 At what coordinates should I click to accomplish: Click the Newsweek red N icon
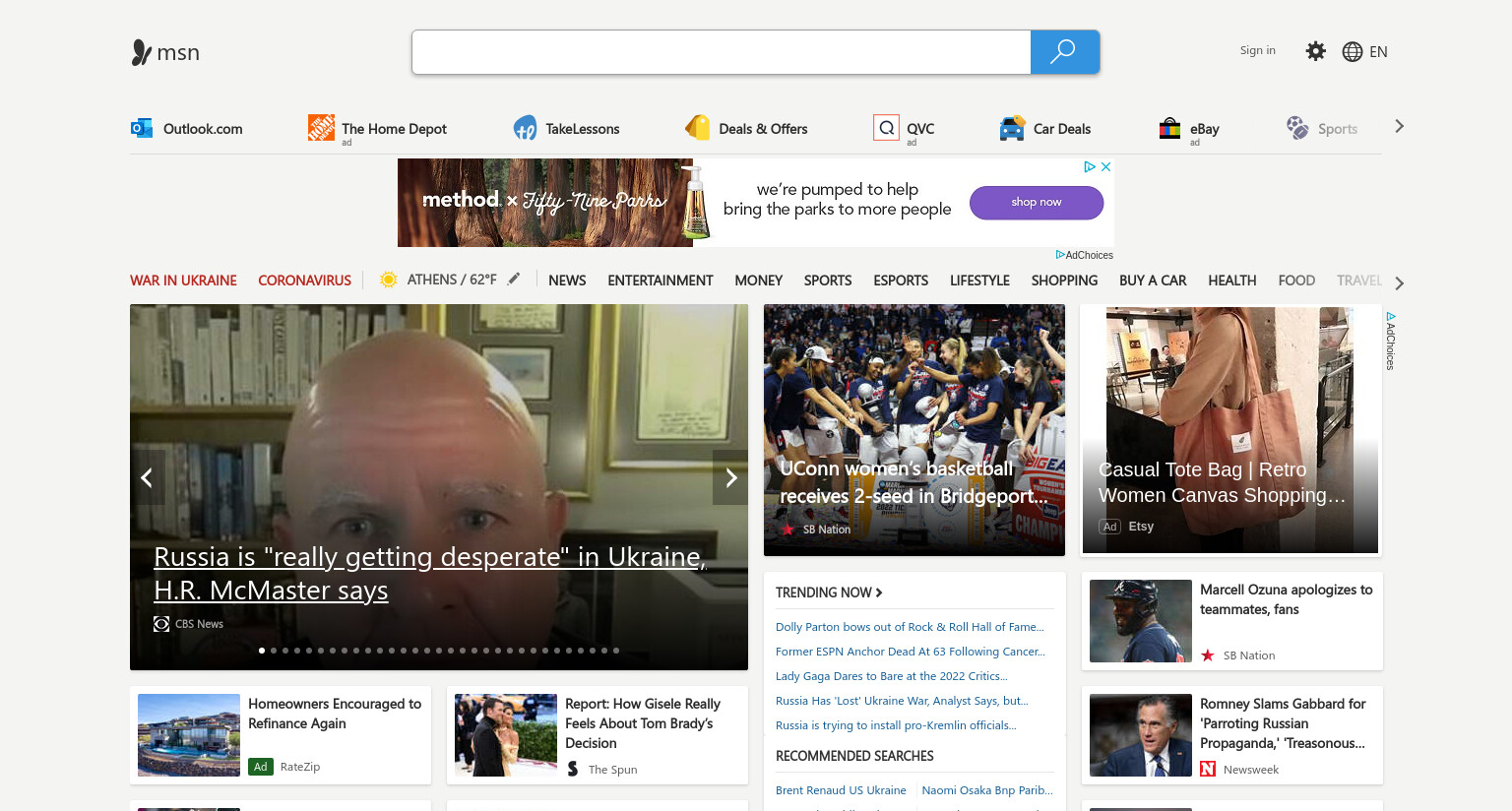point(1208,769)
